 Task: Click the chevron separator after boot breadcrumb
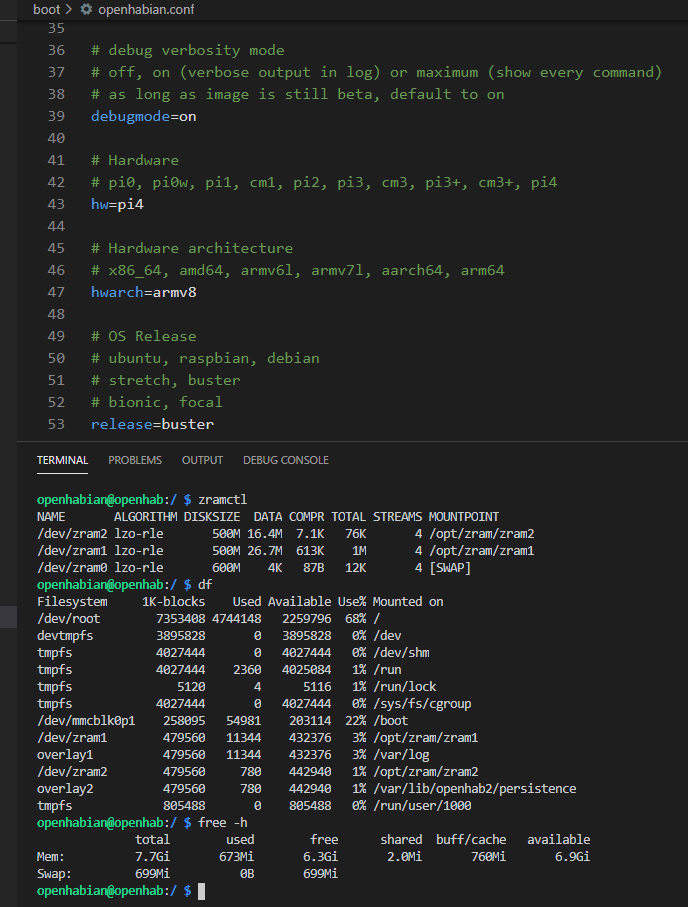click(x=69, y=9)
